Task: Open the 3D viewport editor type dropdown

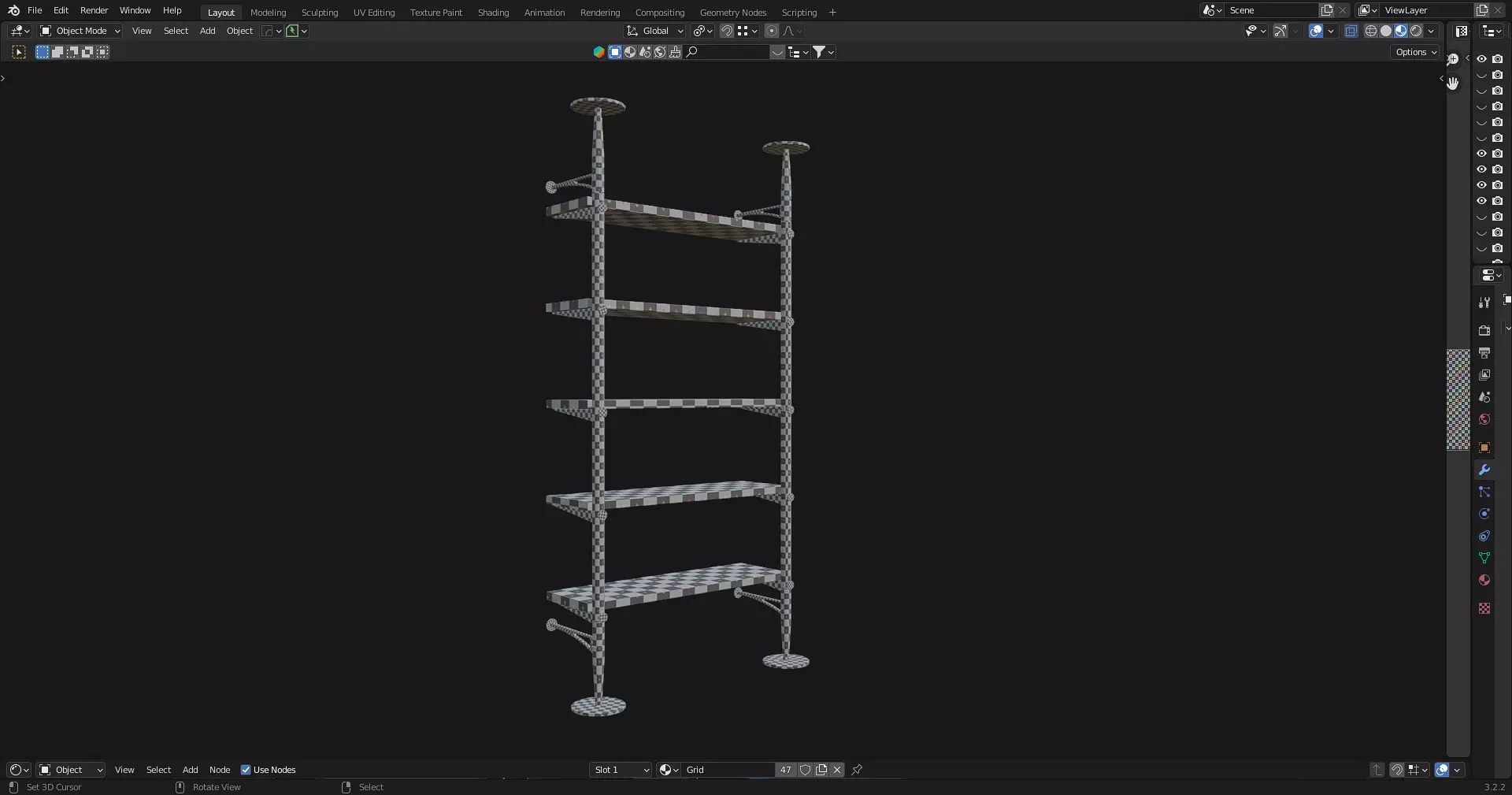Action: click(x=20, y=31)
